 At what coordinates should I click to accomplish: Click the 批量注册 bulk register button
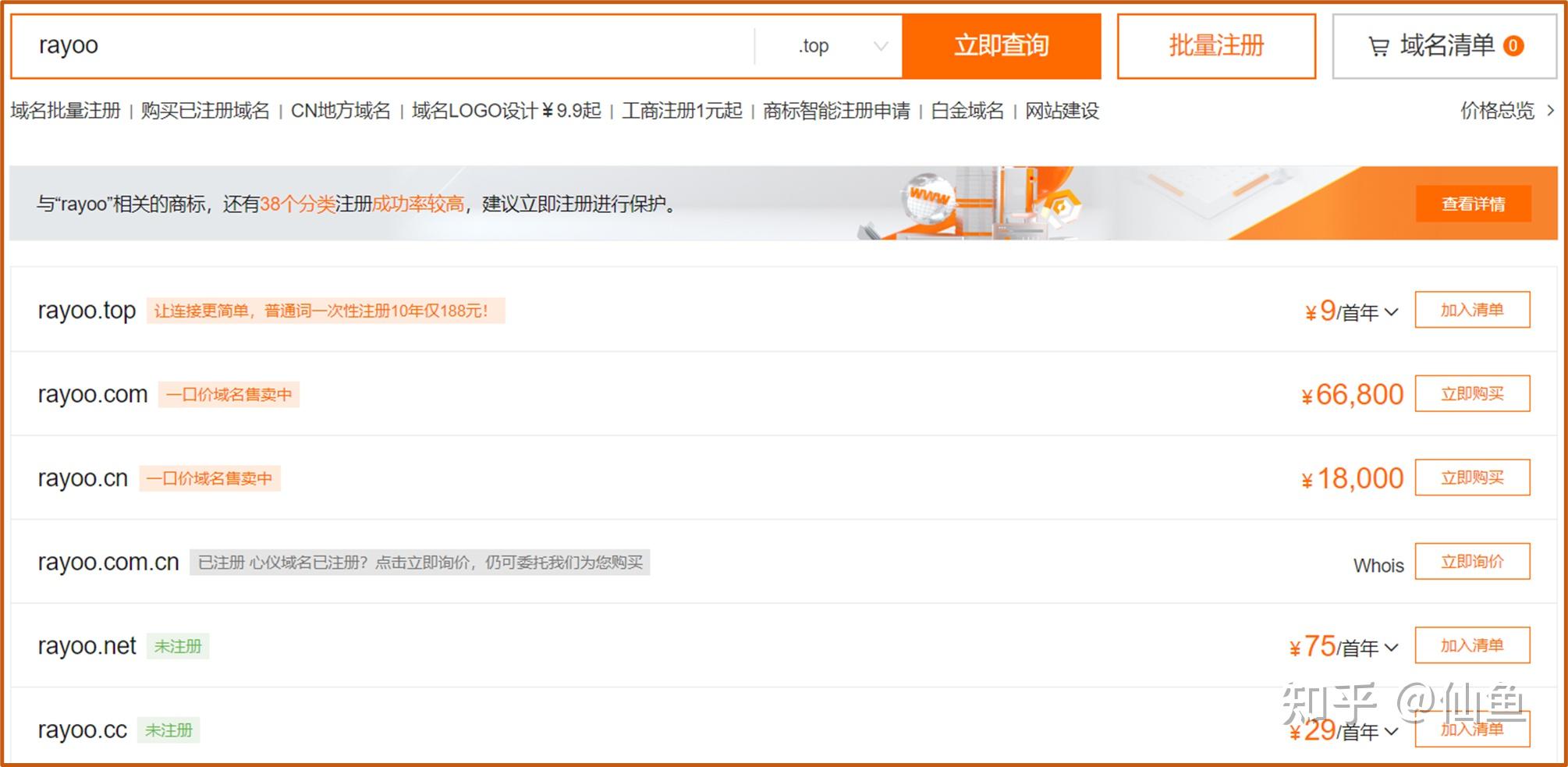coord(1215,46)
